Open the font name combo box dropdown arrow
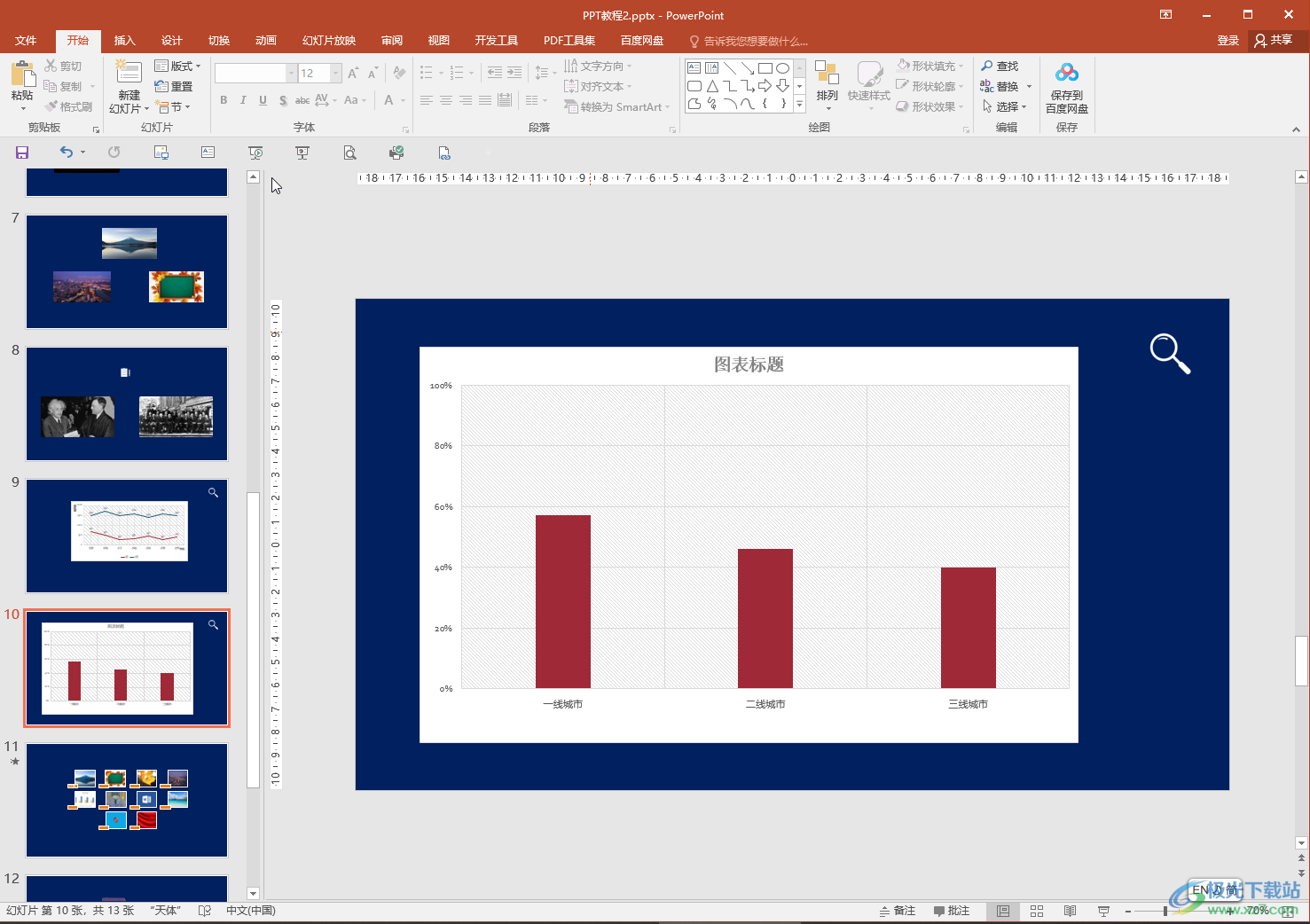 [x=291, y=73]
